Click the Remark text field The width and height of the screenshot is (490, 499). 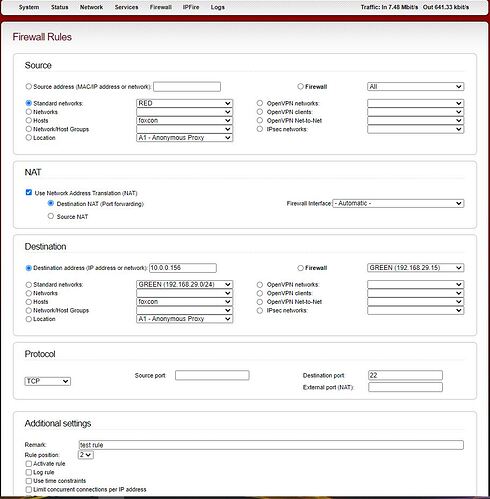point(271,445)
